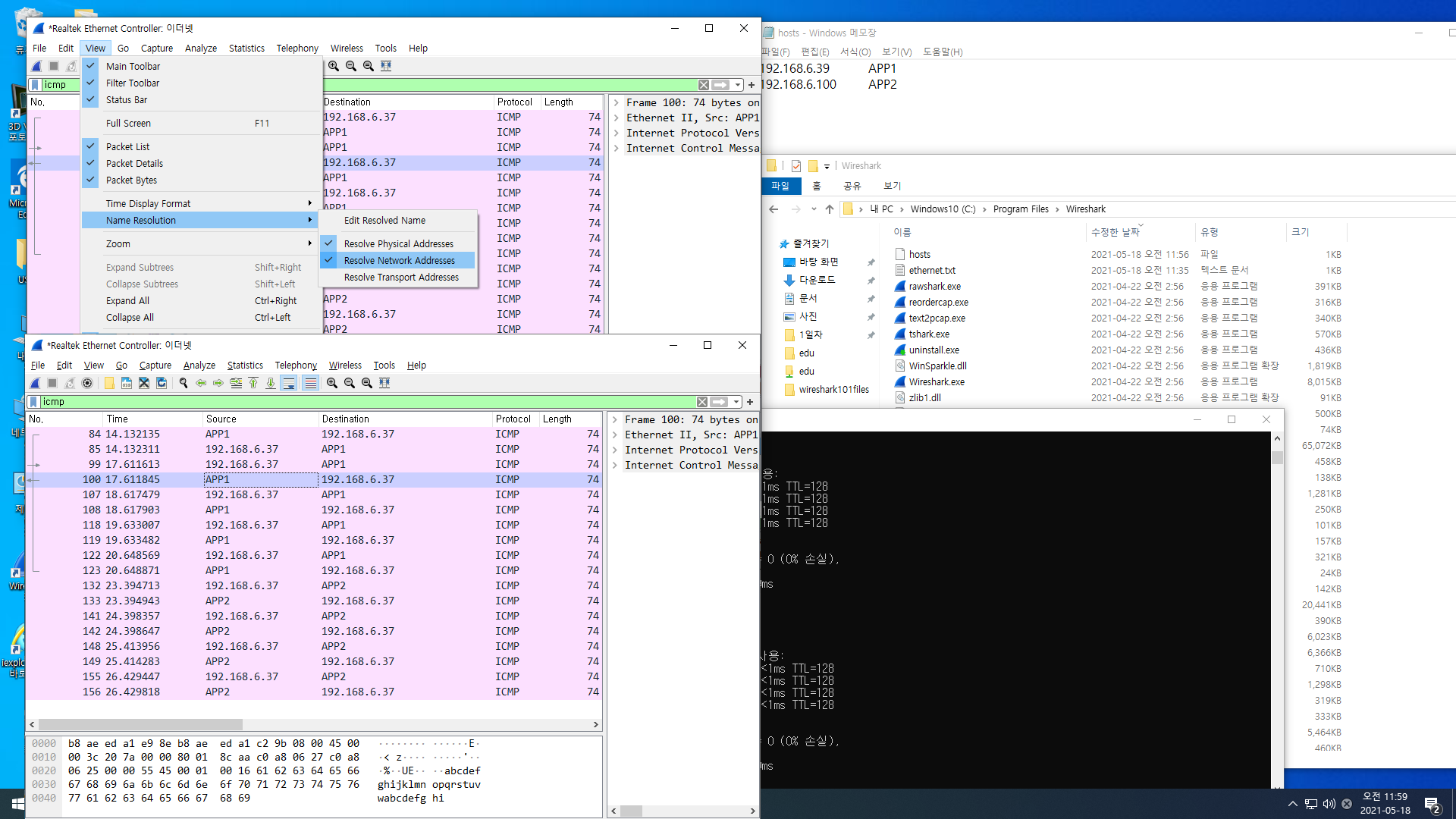Click the find packet magnifier icon
This screenshot has width=1456, height=819.
pos(184,383)
